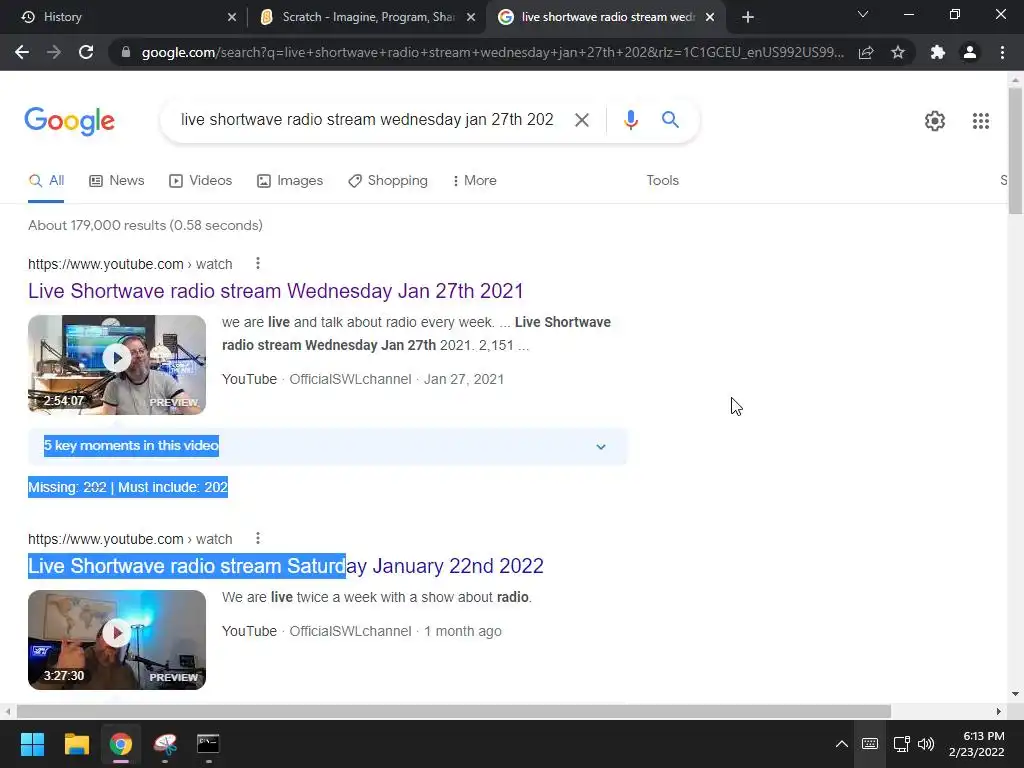Click the Google logo
Image resolution: width=1024 pixels, height=768 pixels.
(x=69, y=121)
